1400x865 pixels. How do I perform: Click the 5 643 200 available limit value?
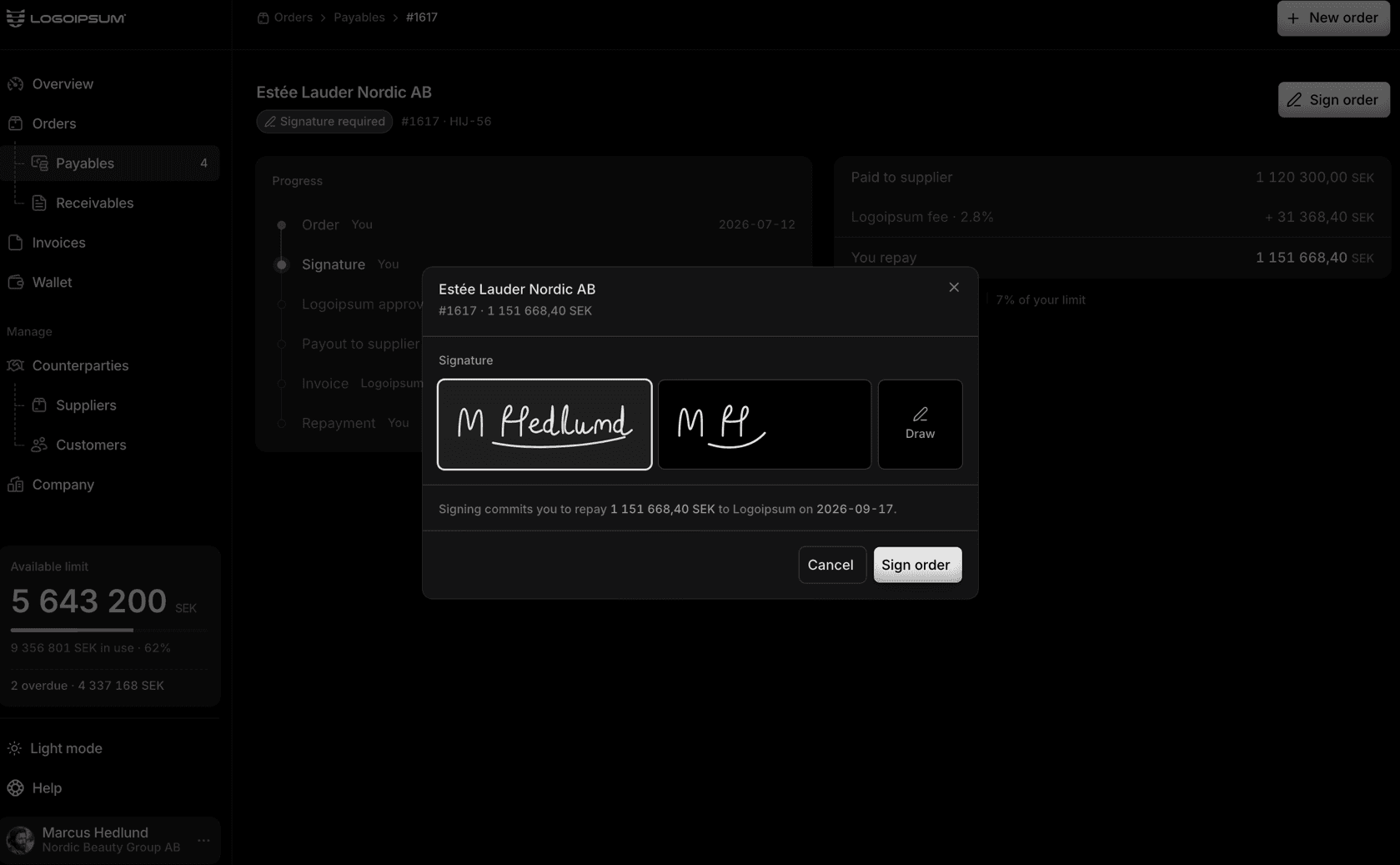[89, 601]
